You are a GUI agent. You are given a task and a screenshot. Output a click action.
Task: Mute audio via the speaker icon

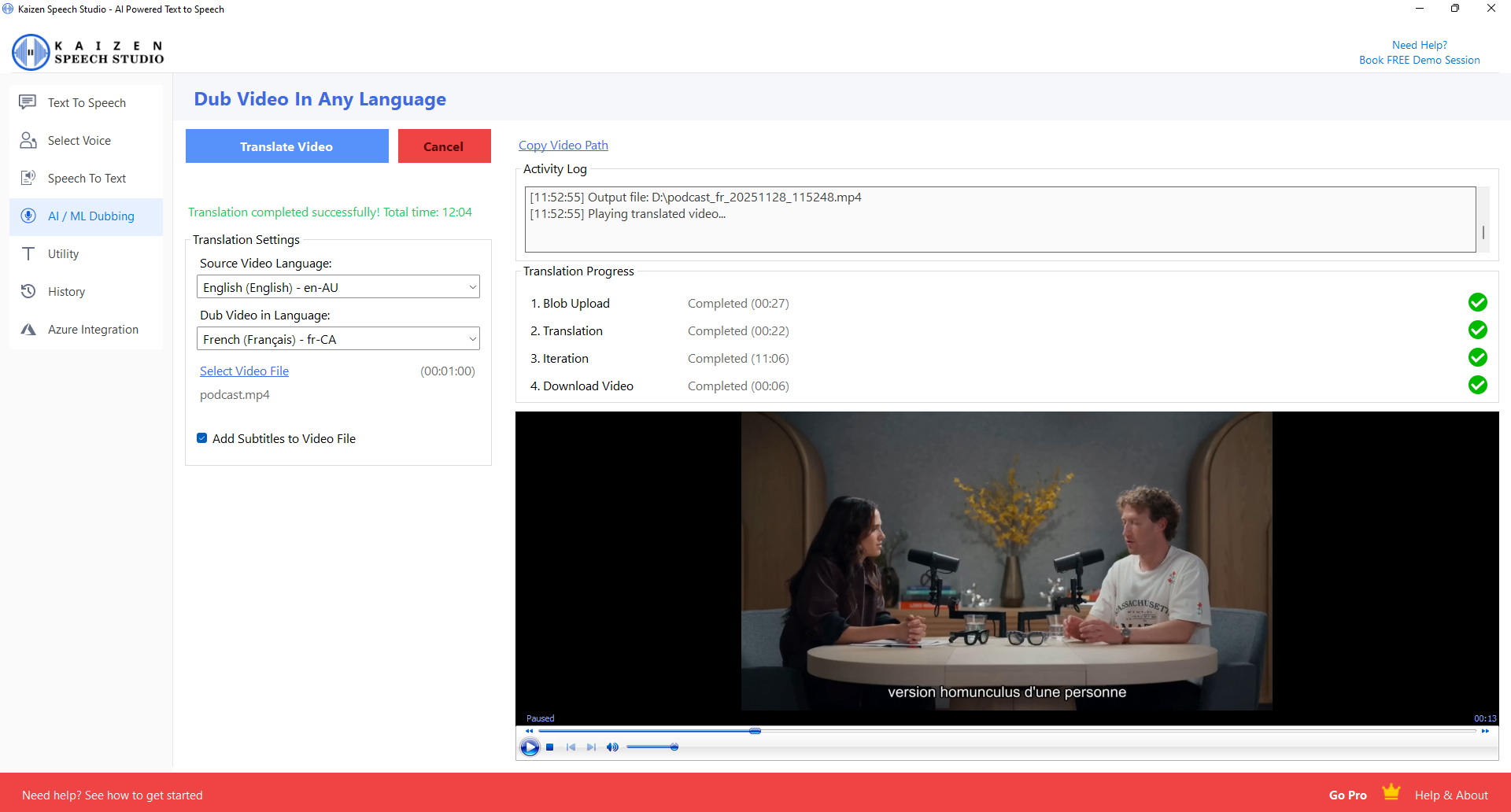(x=612, y=747)
